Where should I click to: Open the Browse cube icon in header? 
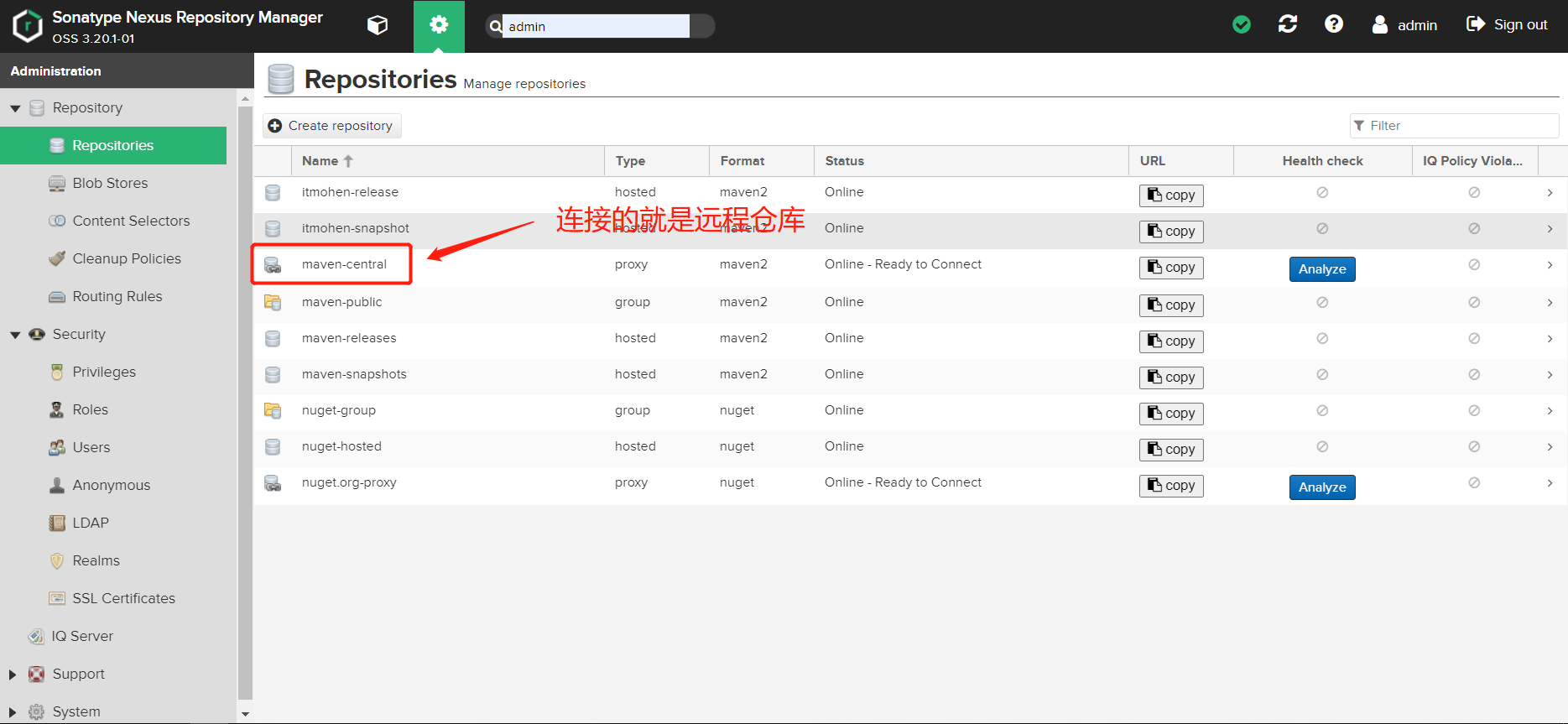tap(378, 25)
